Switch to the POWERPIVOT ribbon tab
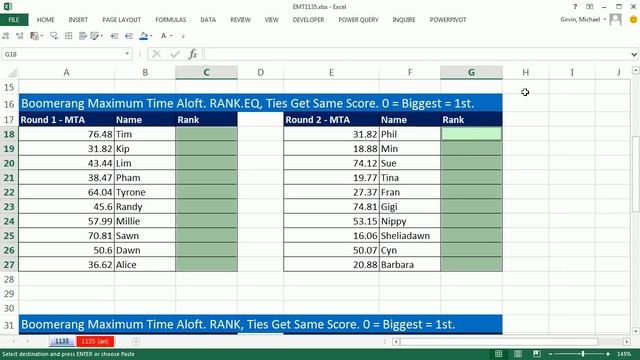 pyautogui.click(x=448, y=20)
